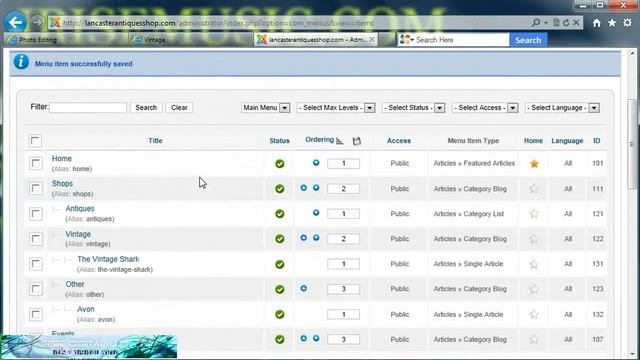Open the Home menu item link
The height and width of the screenshot is (360, 640).
tap(62, 158)
